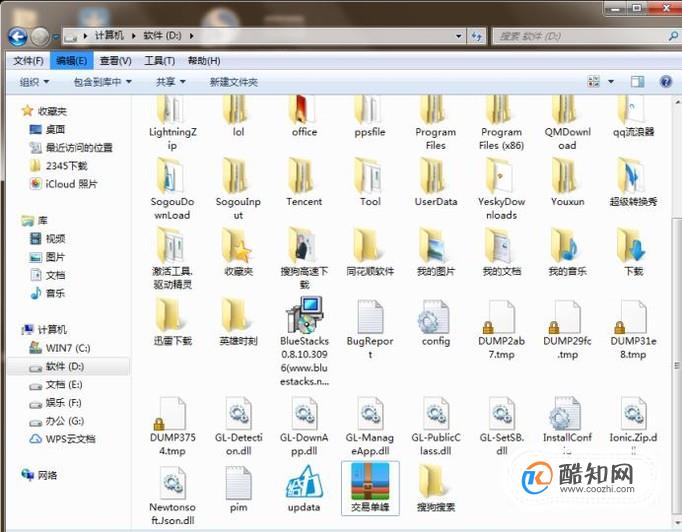Open the 工具(T) menu
The height and width of the screenshot is (532, 682).
point(160,61)
